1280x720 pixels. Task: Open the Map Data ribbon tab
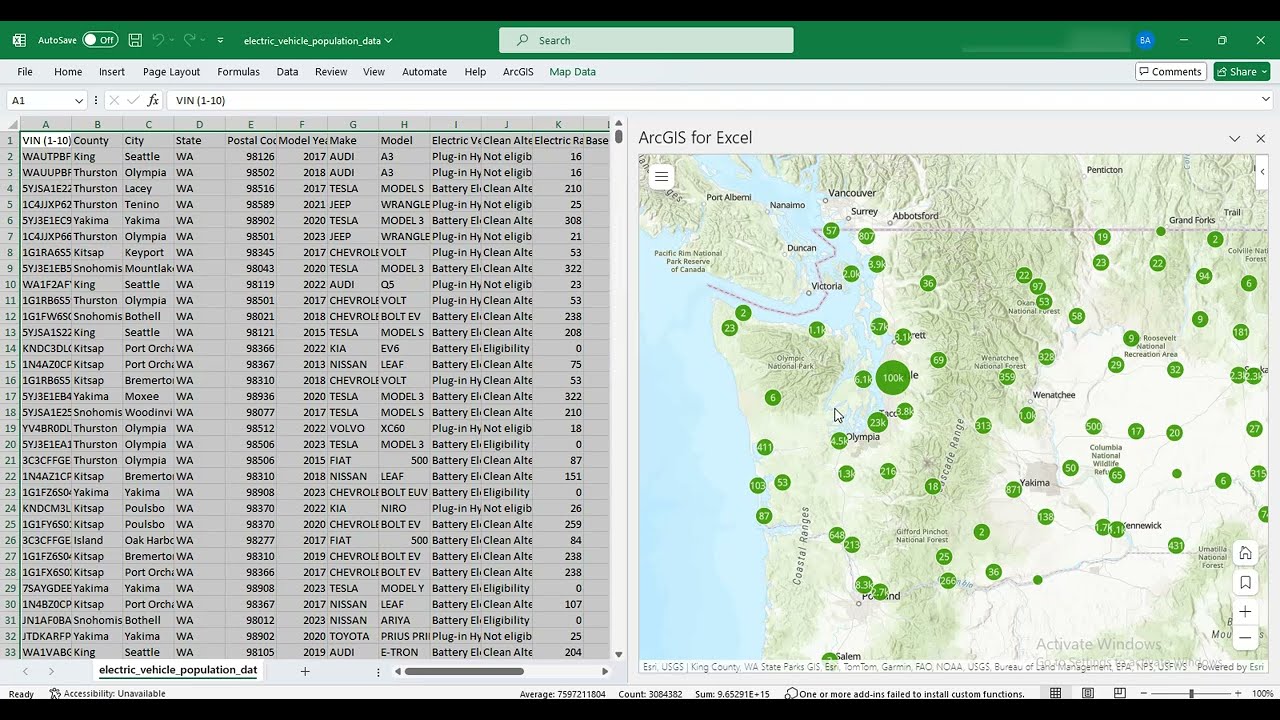[x=572, y=71]
